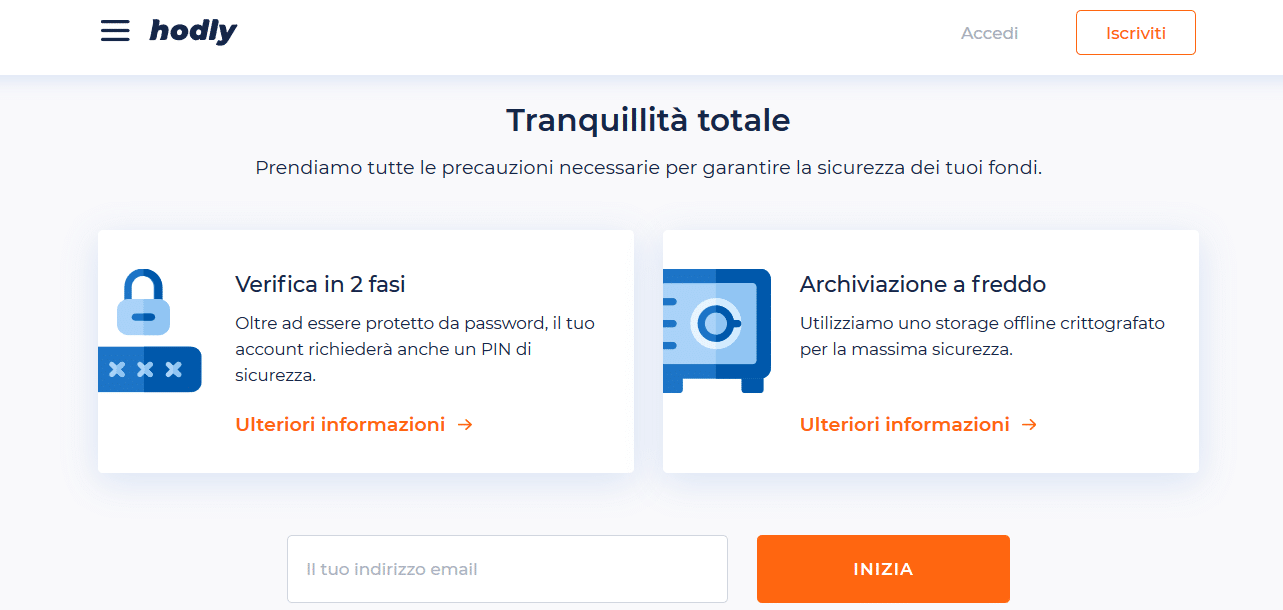Screen dimensions: 1283x610
Task: Click the padlock PIN illustration
Action: tap(150, 331)
